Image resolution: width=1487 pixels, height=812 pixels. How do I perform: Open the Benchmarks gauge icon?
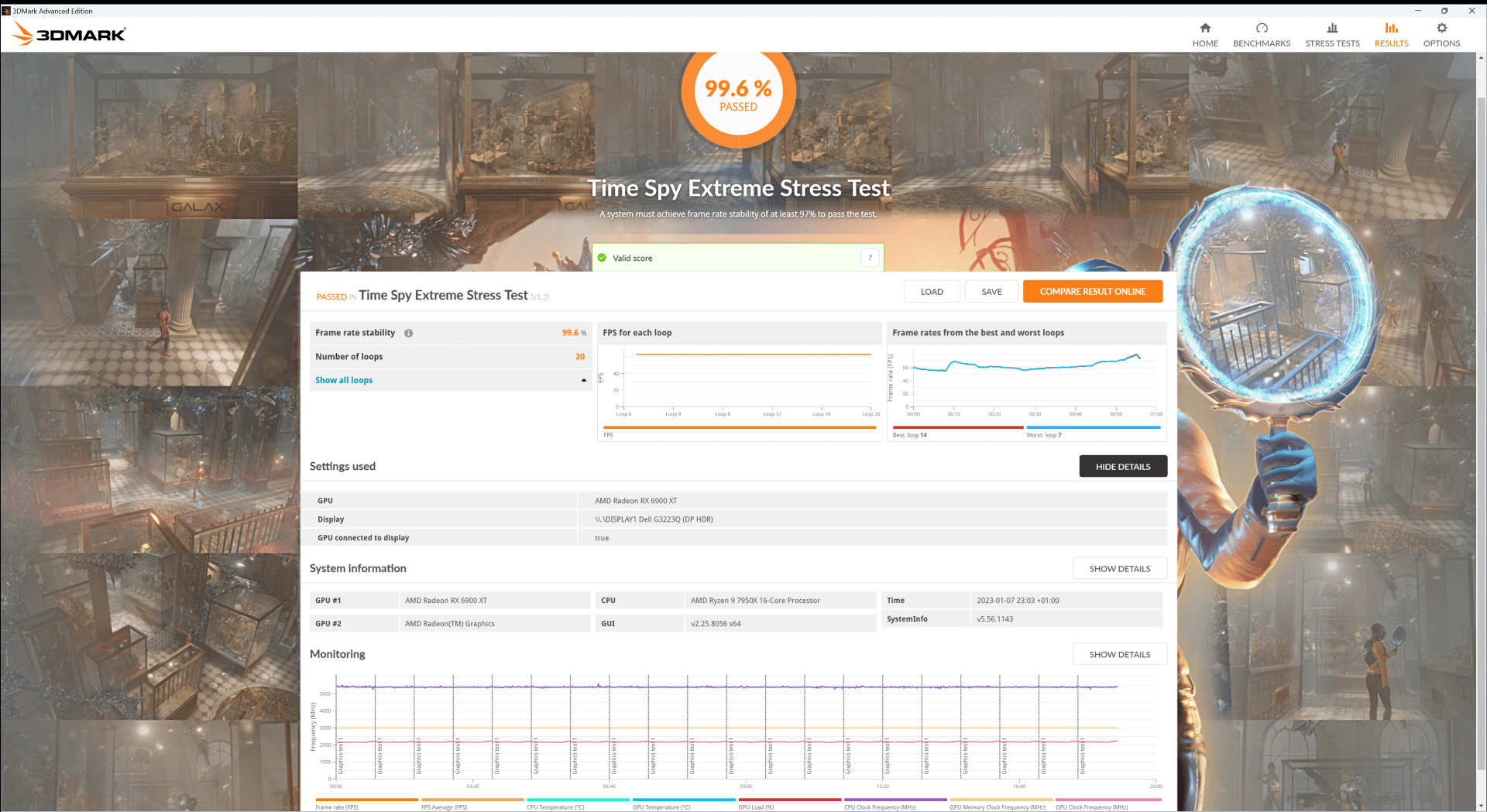pyautogui.click(x=1262, y=28)
